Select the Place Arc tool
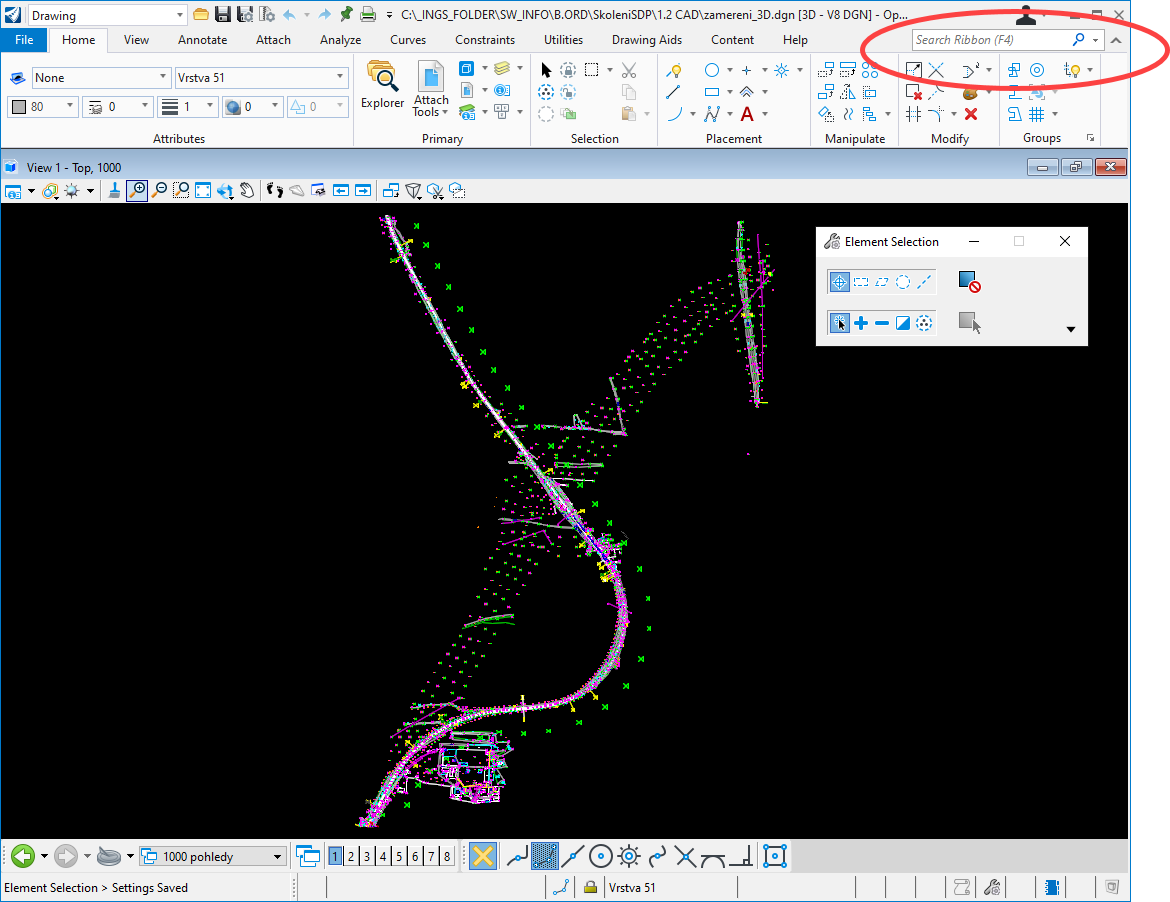 click(675, 114)
